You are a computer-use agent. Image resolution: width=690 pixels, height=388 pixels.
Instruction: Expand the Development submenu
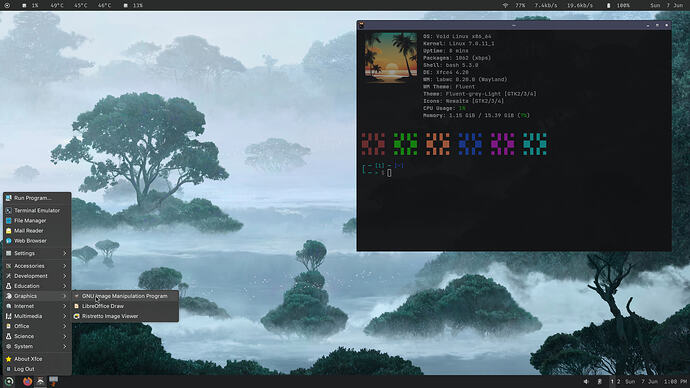(x=37, y=276)
